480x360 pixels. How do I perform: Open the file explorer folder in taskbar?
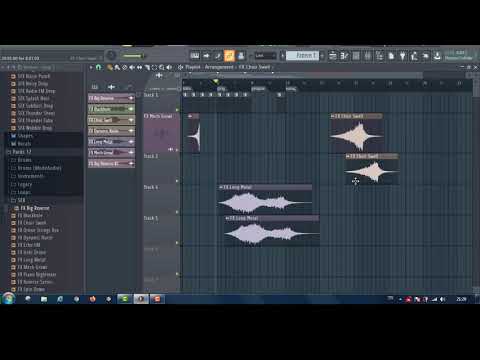click(x=44, y=299)
